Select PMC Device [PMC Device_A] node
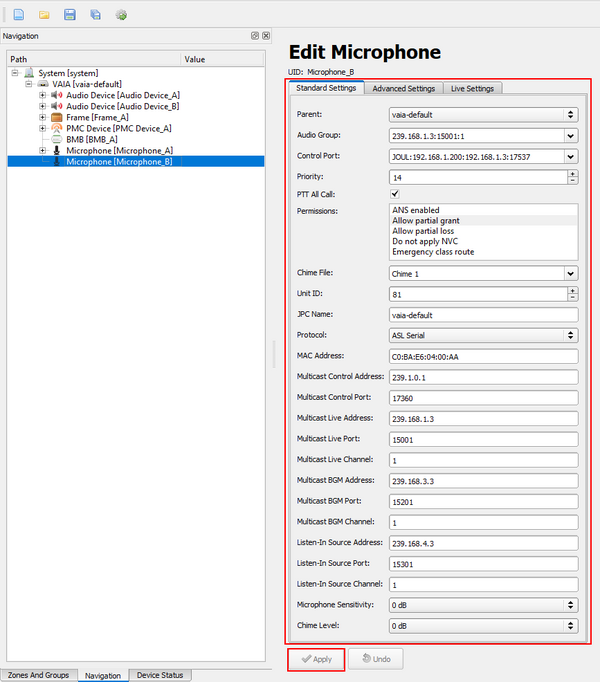600x682 pixels. coord(118,128)
